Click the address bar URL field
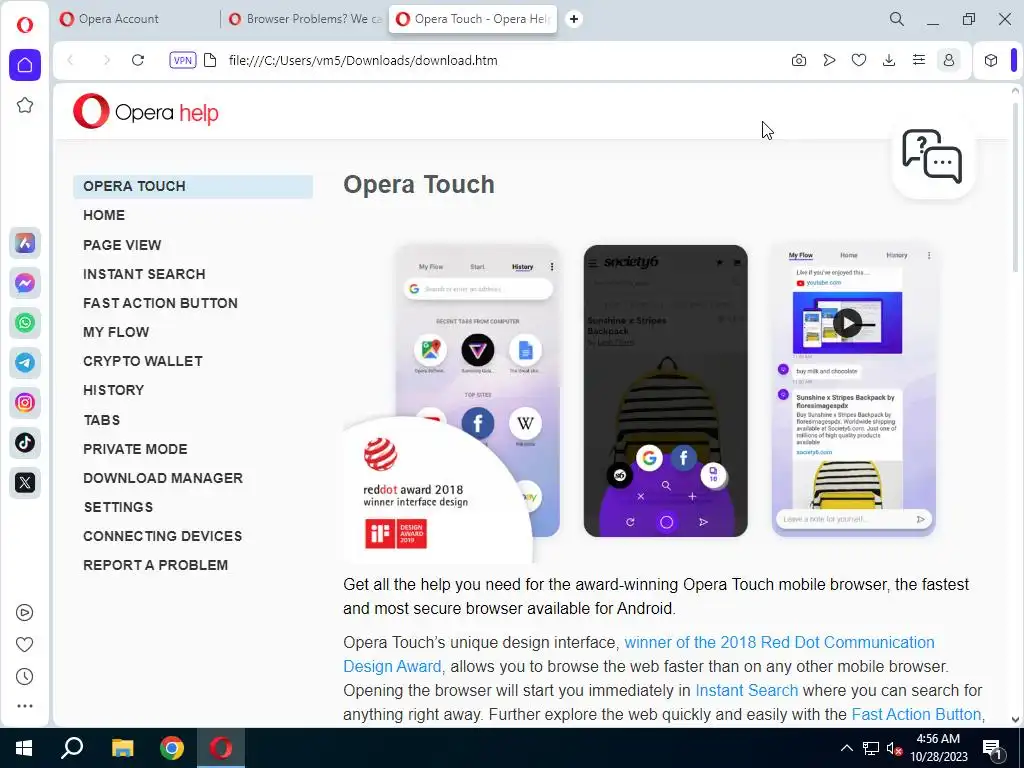 362,60
